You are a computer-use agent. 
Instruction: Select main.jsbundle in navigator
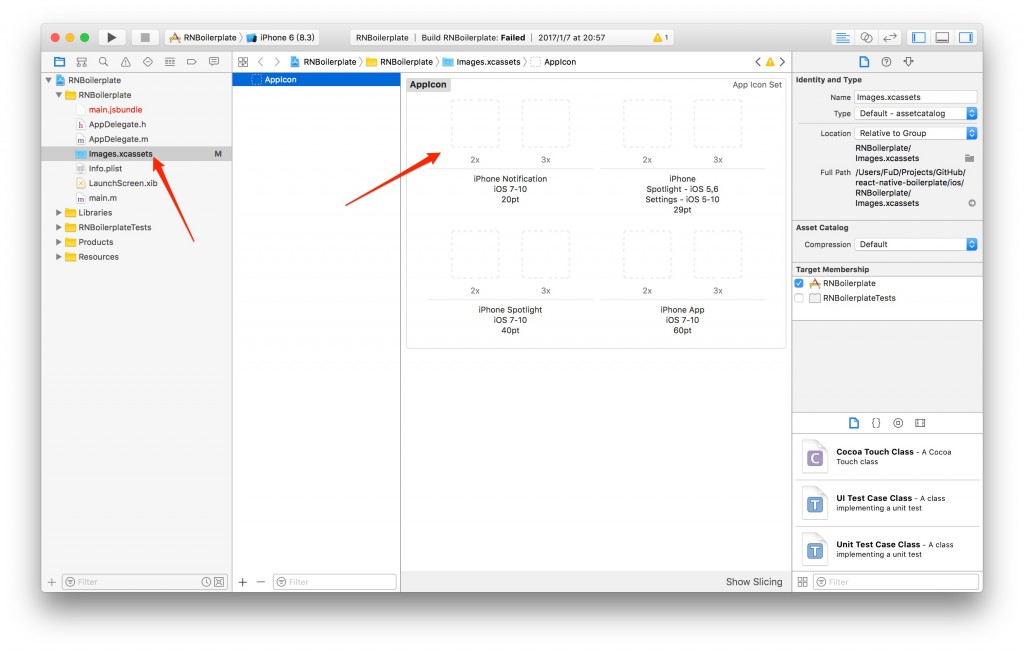[x=115, y=110]
